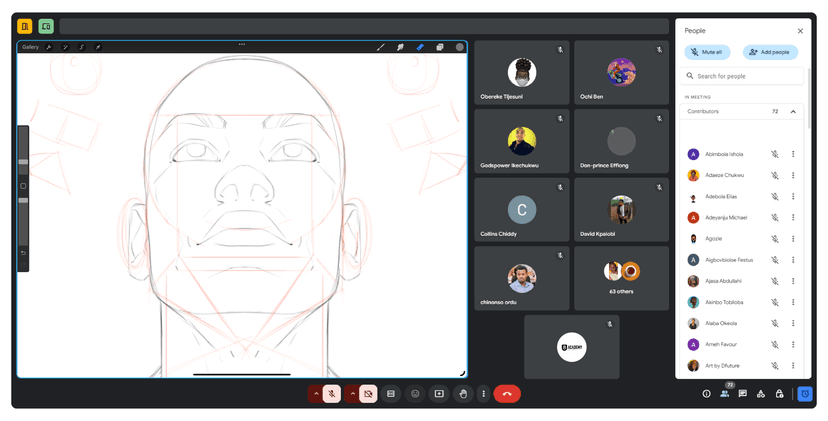Viewport: 828px width, 421px height.
Task: Click the active color circle in Procreate
Action: click(460, 47)
